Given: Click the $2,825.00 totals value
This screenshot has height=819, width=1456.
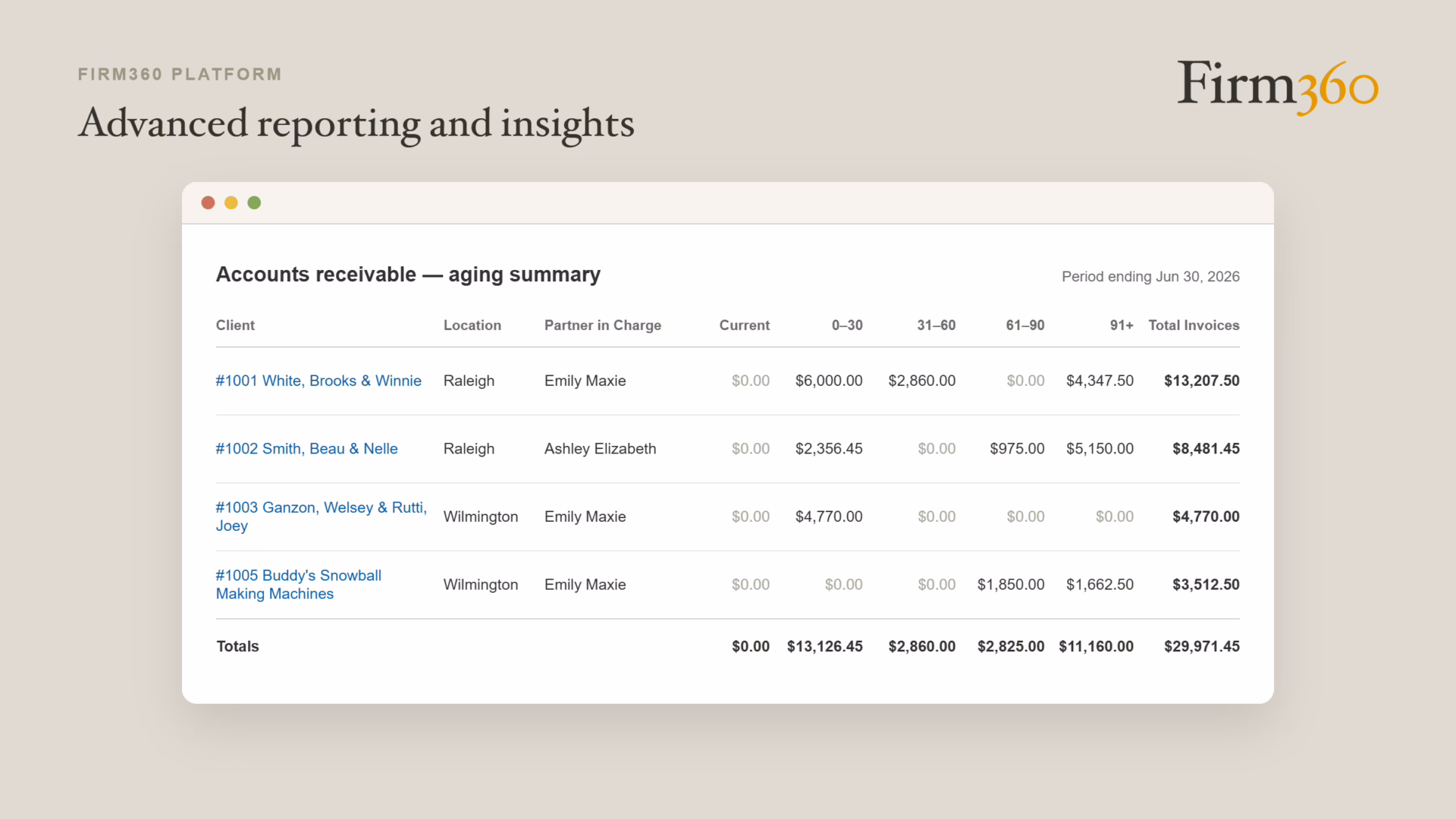Looking at the screenshot, I should coord(1011,646).
